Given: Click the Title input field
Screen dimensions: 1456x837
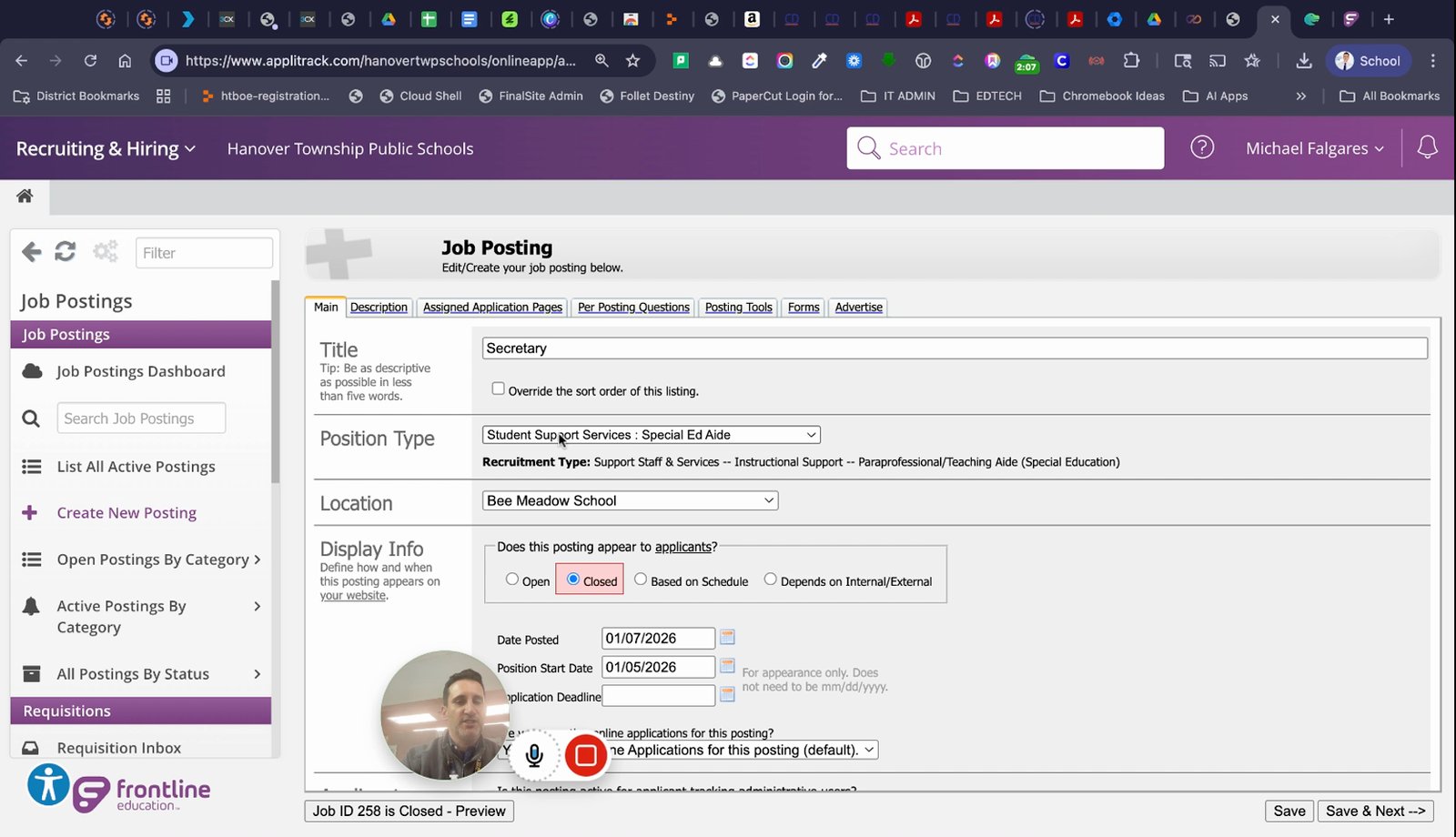Looking at the screenshot, I should [x=955, y=348].
